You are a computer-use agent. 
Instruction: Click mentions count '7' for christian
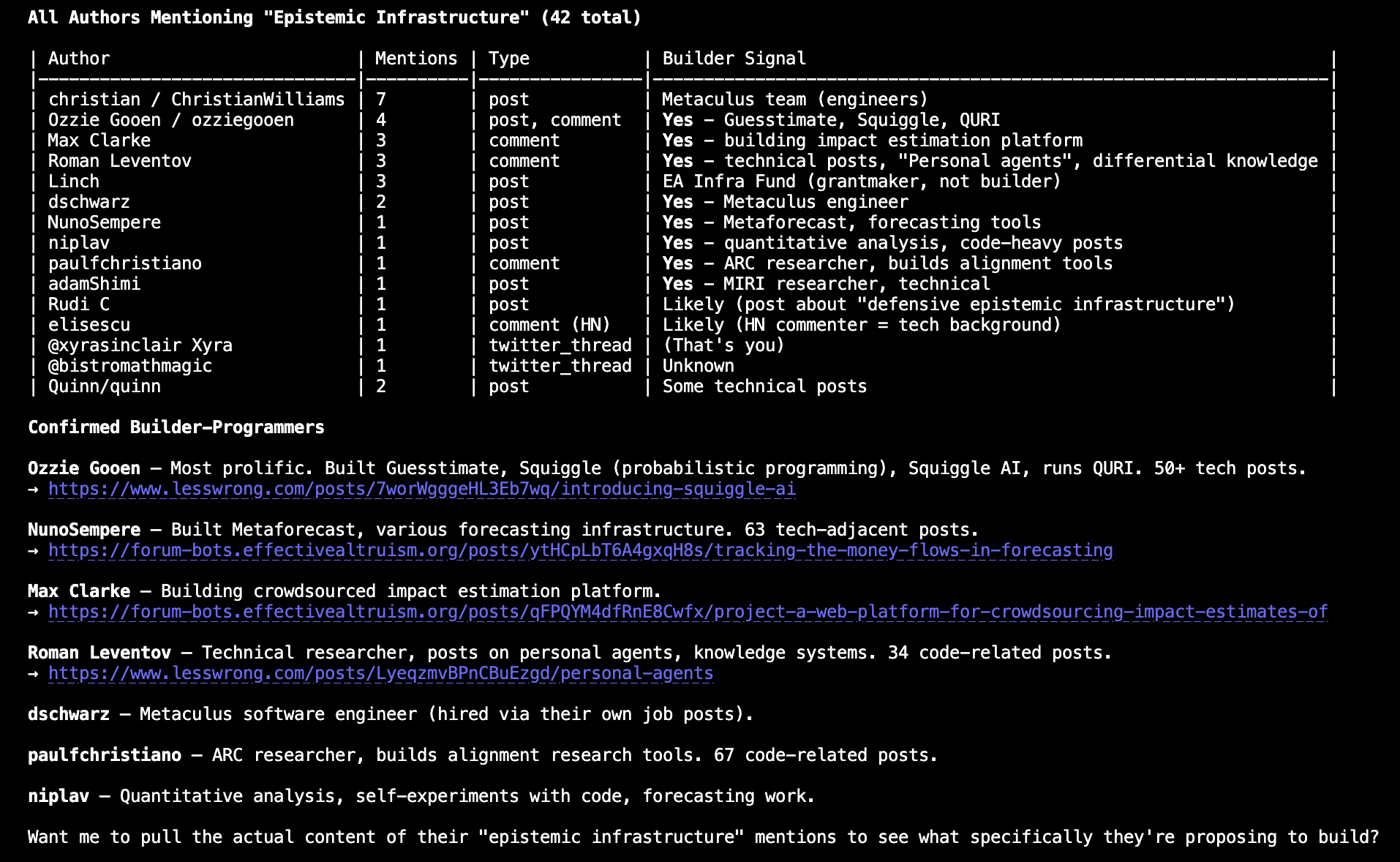(381, 100)
